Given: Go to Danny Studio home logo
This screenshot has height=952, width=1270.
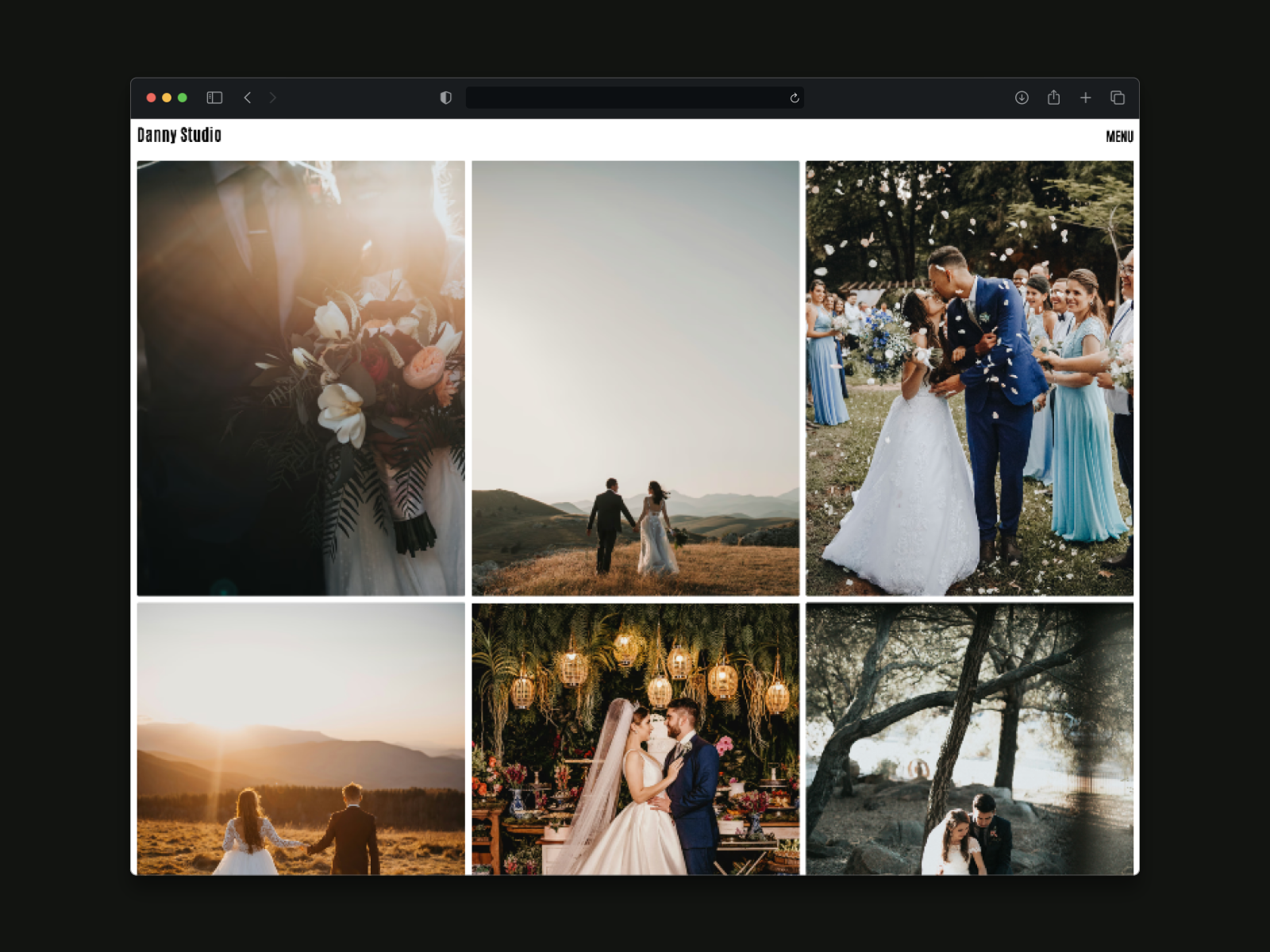Looking at the screenshot, I should (x=179, y=135).
